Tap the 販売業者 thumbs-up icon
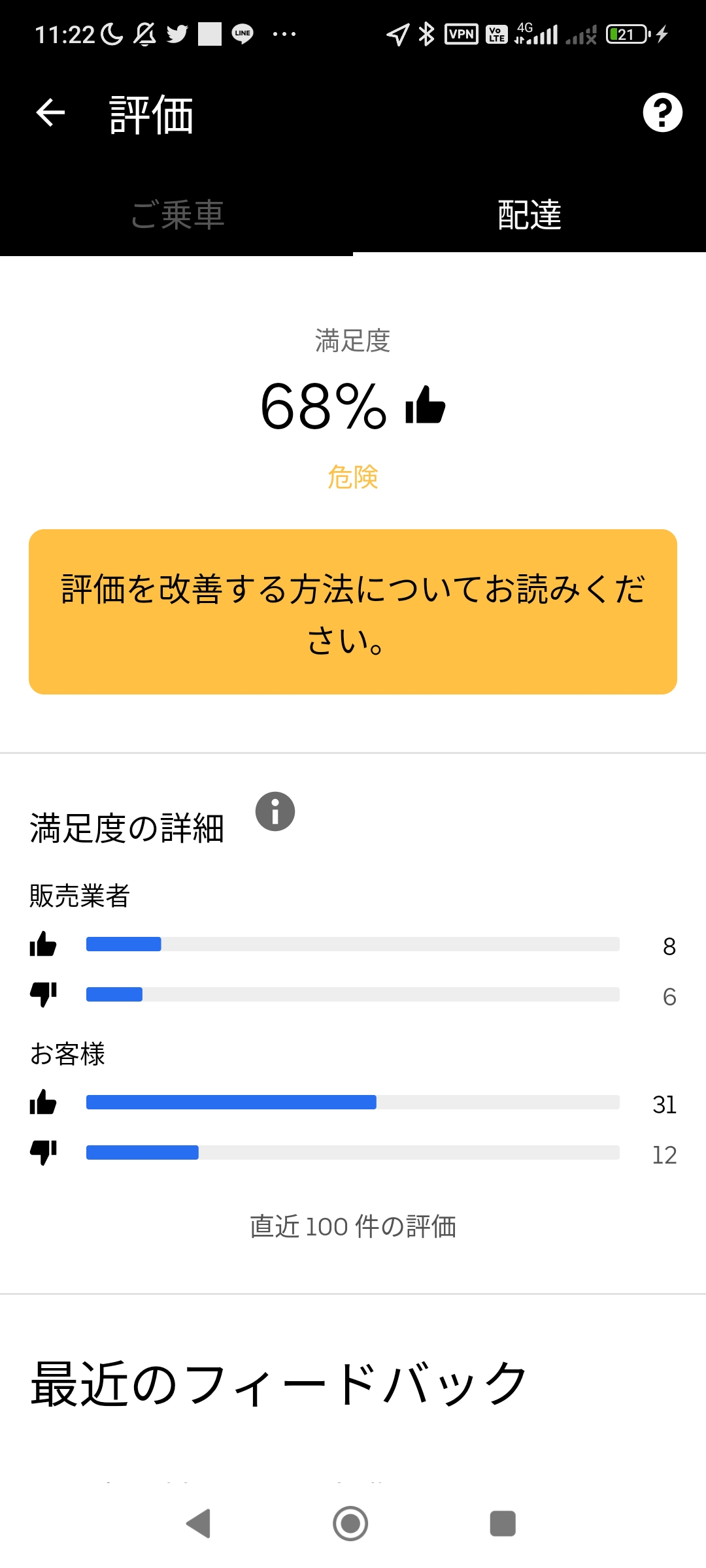The width and height of the screenshot is (706, 1568). click(43, 945)
